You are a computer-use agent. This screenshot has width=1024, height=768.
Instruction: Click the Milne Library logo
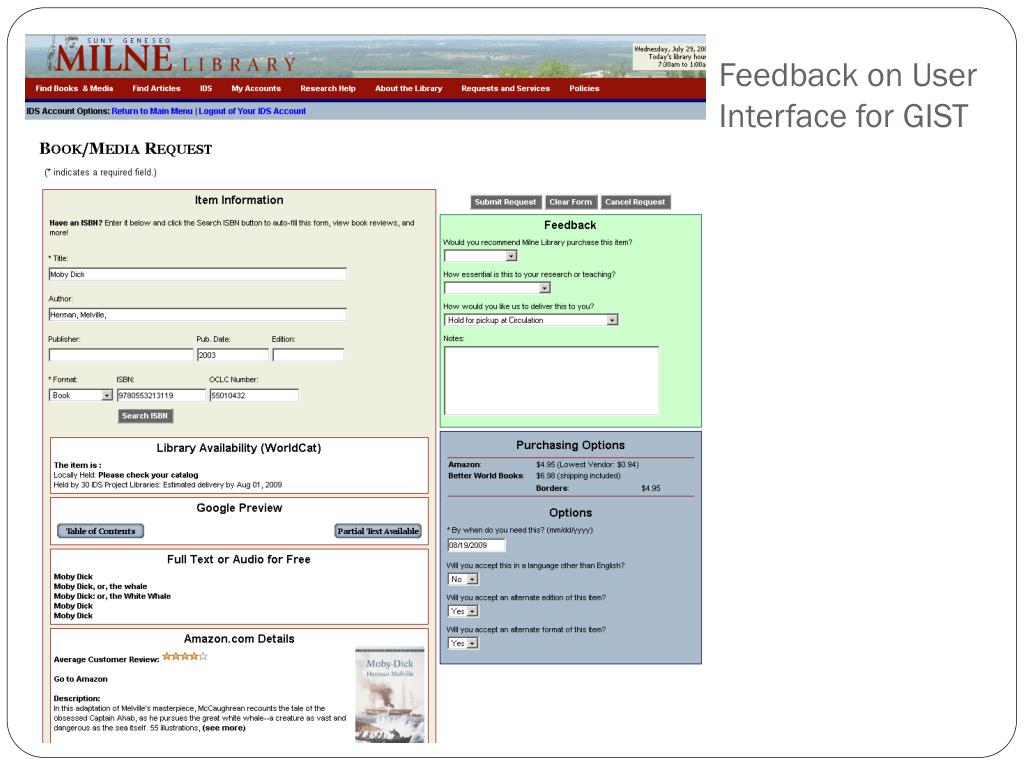click(174, 56)
